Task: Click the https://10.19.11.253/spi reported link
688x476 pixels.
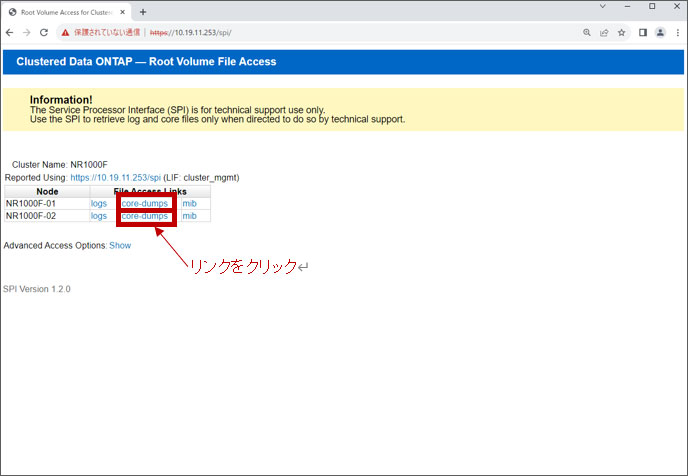Action: 115,178
